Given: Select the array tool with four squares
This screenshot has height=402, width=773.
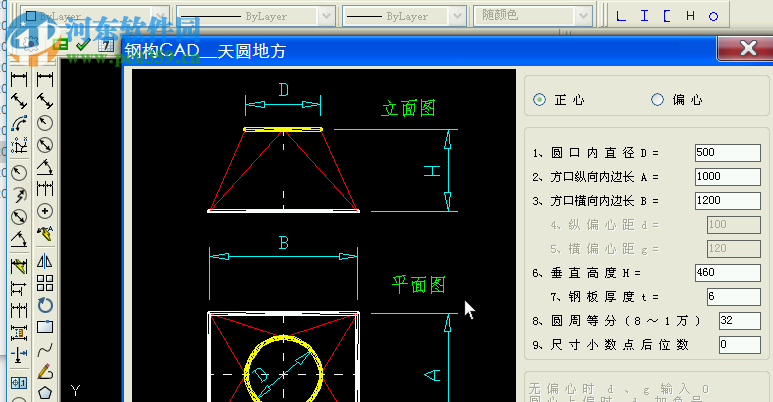Looking at the screenshot, I should pos(45,284).
